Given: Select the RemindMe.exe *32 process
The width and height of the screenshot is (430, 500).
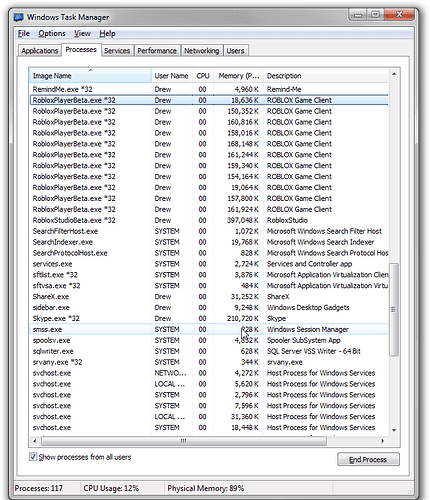Looking at the screenshot, I should click(x=209, y=89).
